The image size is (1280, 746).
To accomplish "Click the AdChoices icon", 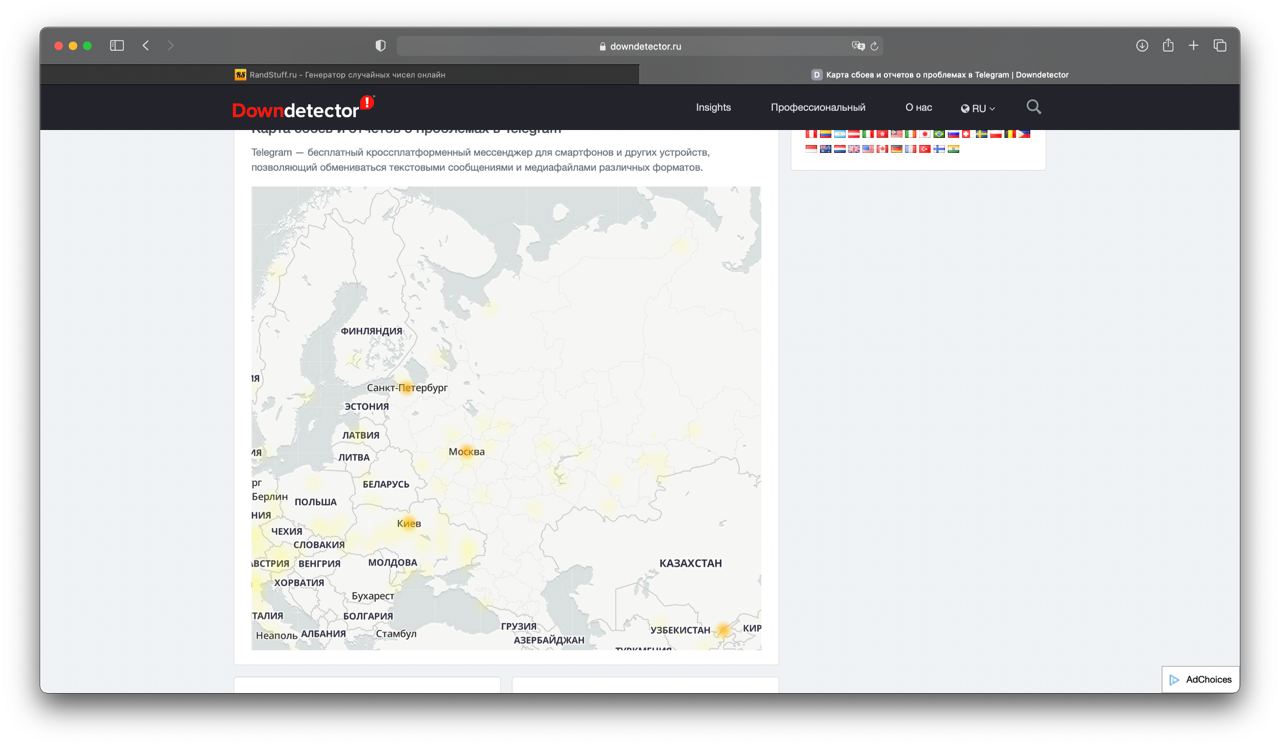I will (1174, 680).
